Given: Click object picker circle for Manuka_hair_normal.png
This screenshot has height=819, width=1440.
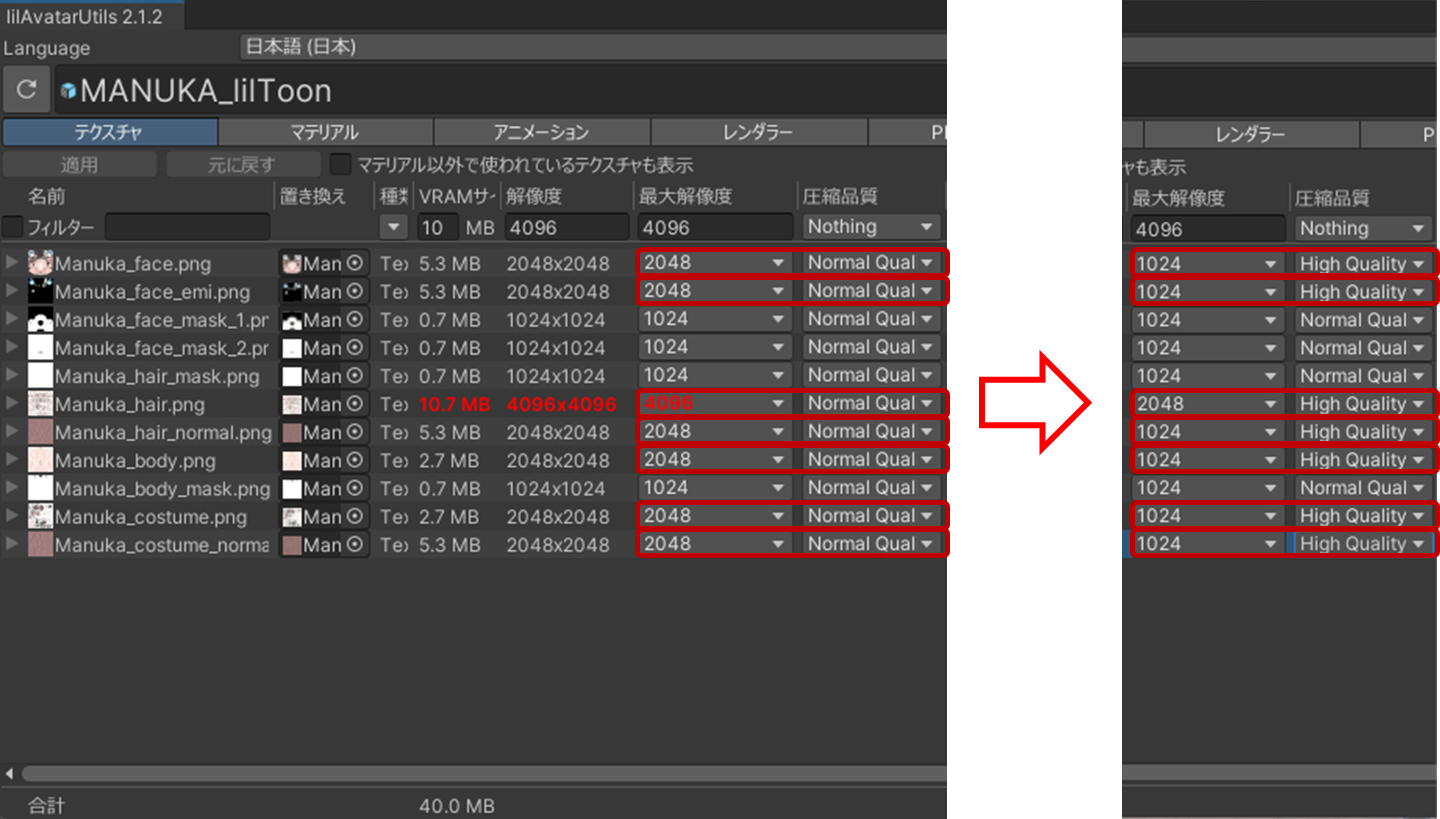Looking at the screenshot, I should point(355,433).
